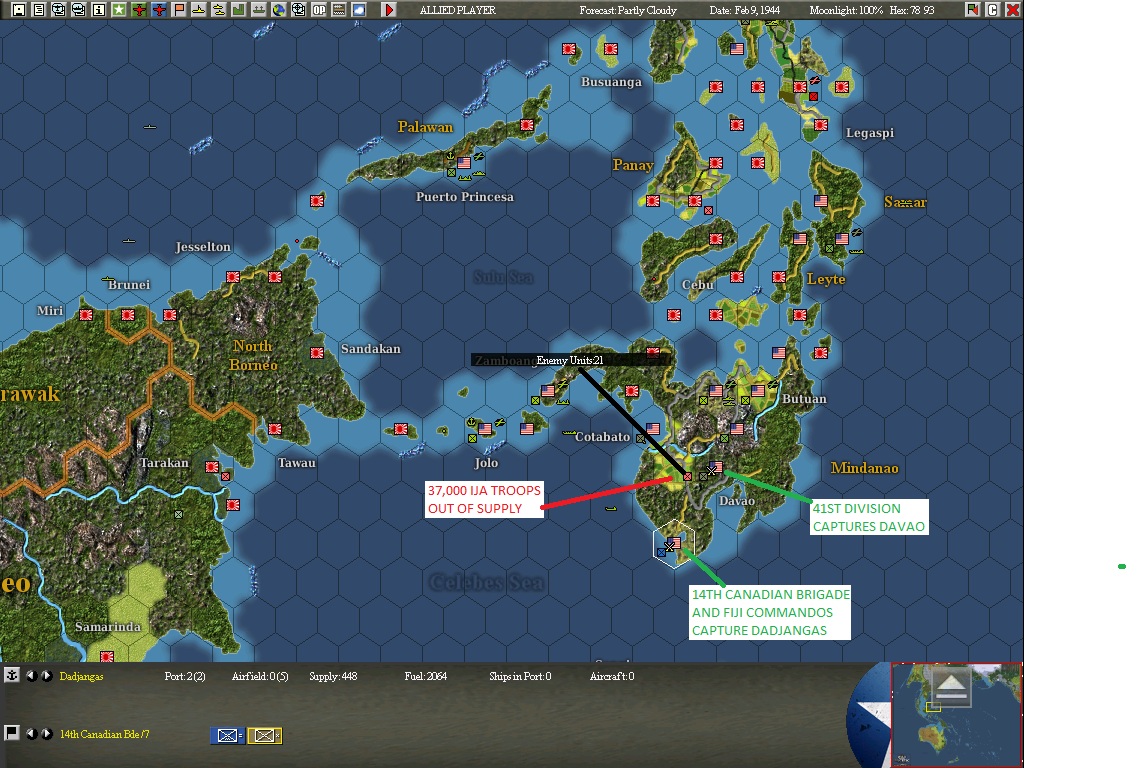This screenshot has width=1137, height=774.
Task: Click the minimap in bottom right corner
Action: pos(956,715)
